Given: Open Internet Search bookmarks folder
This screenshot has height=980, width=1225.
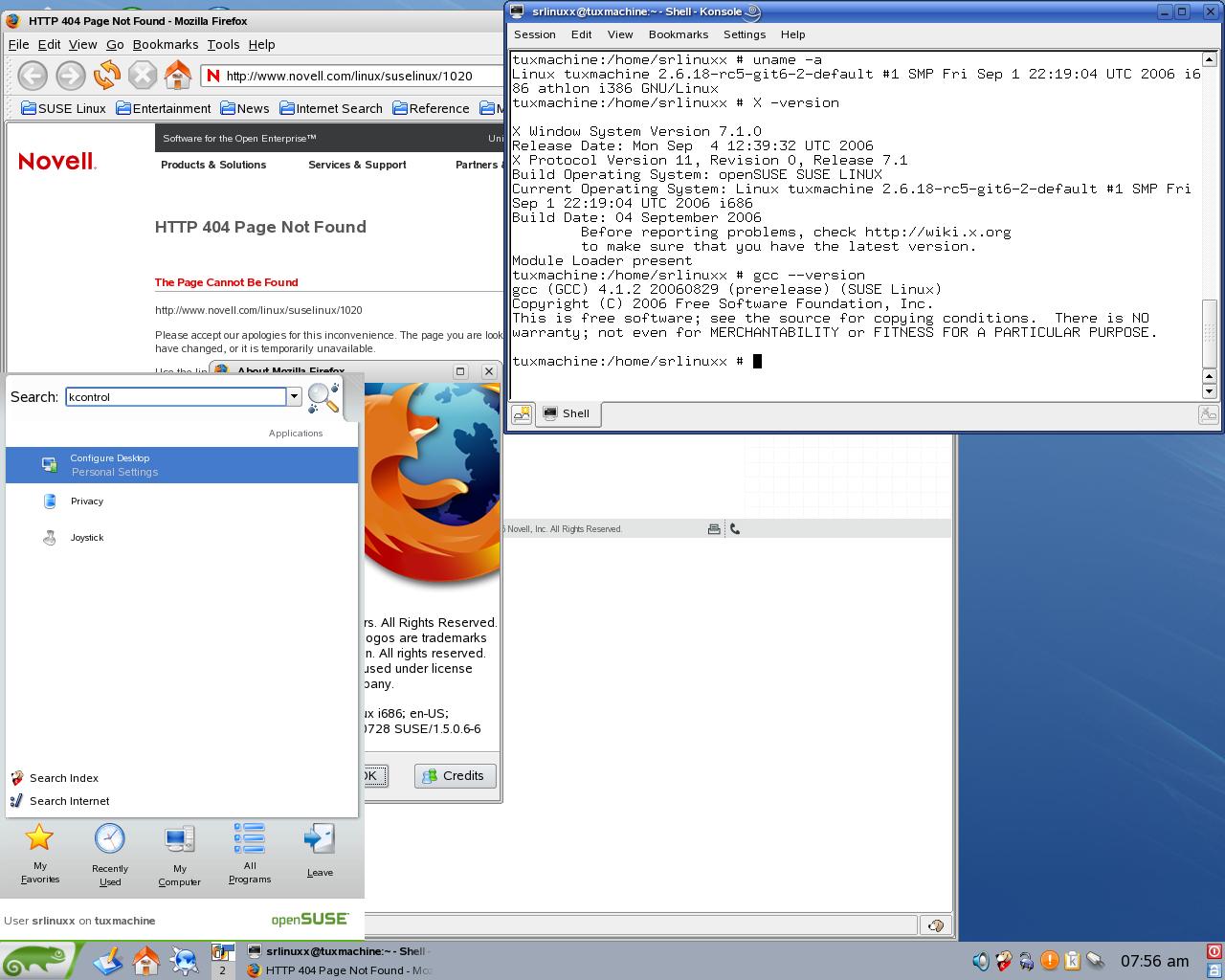Looking at the screenshot, I should pyautogui.click(x=330, y=108).
